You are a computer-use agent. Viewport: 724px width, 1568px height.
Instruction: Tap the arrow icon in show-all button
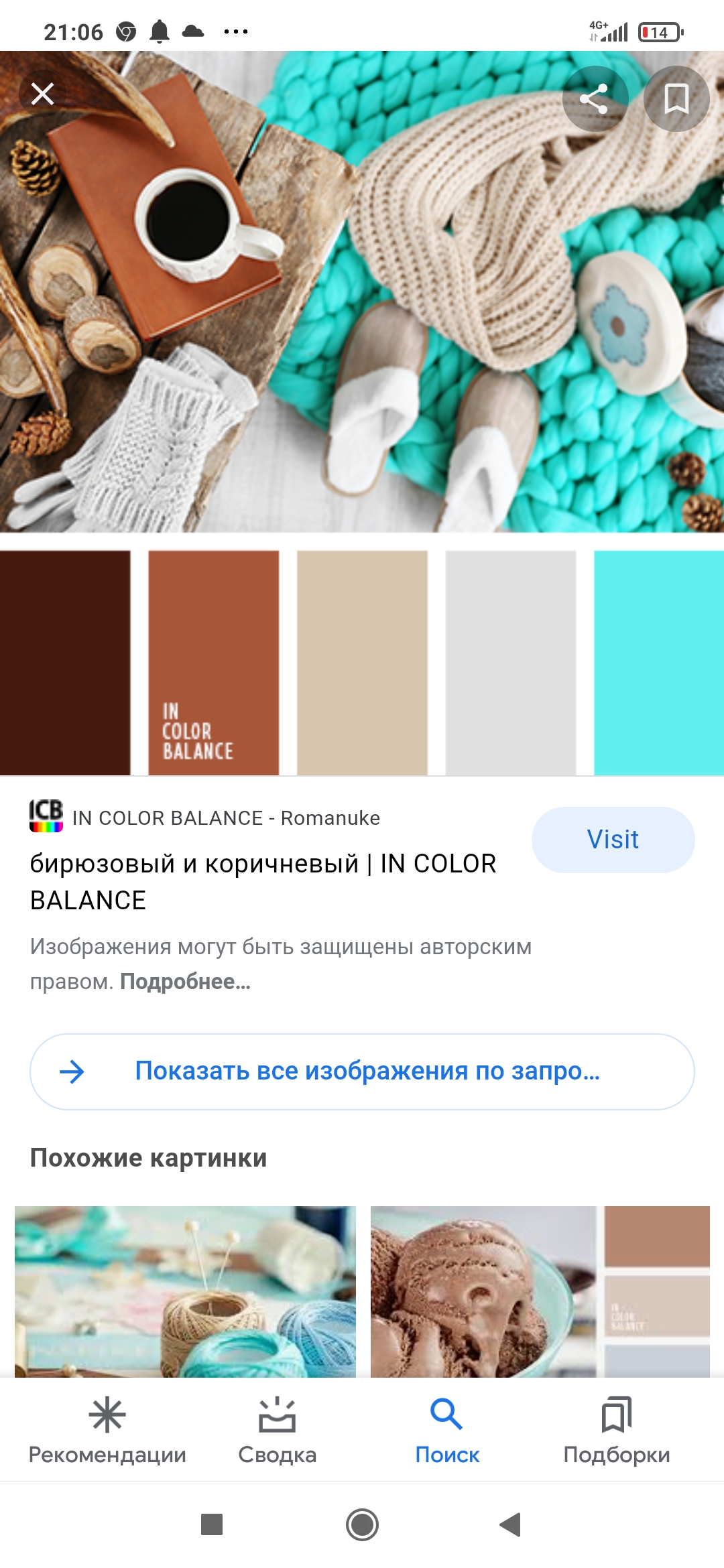point(72,1071)
